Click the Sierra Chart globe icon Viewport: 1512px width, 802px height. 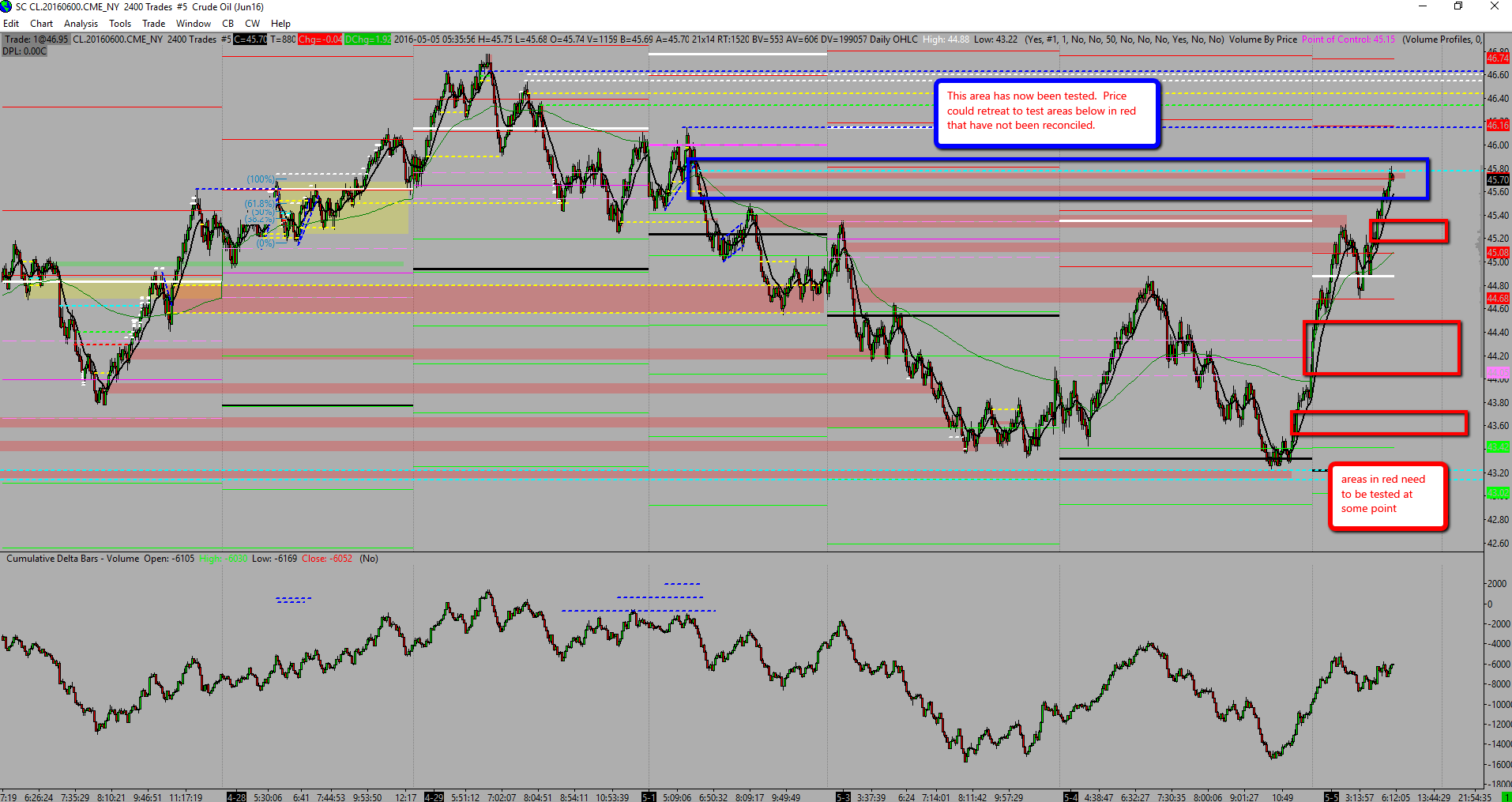(6, 6)
